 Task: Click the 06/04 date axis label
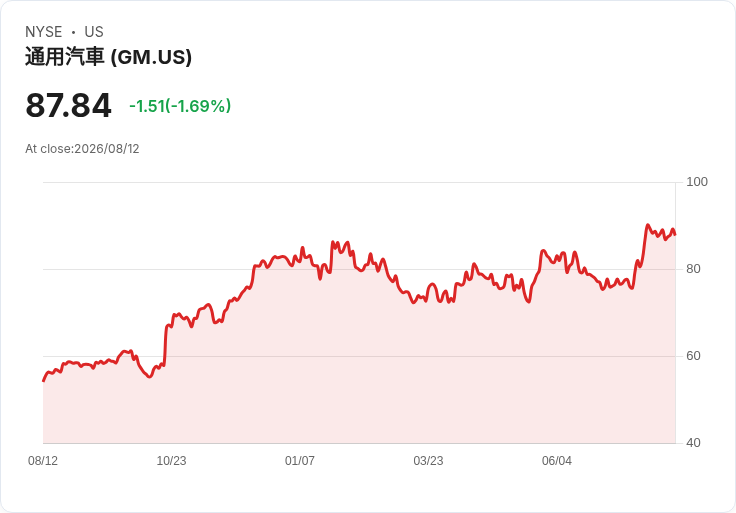[557, 461]
